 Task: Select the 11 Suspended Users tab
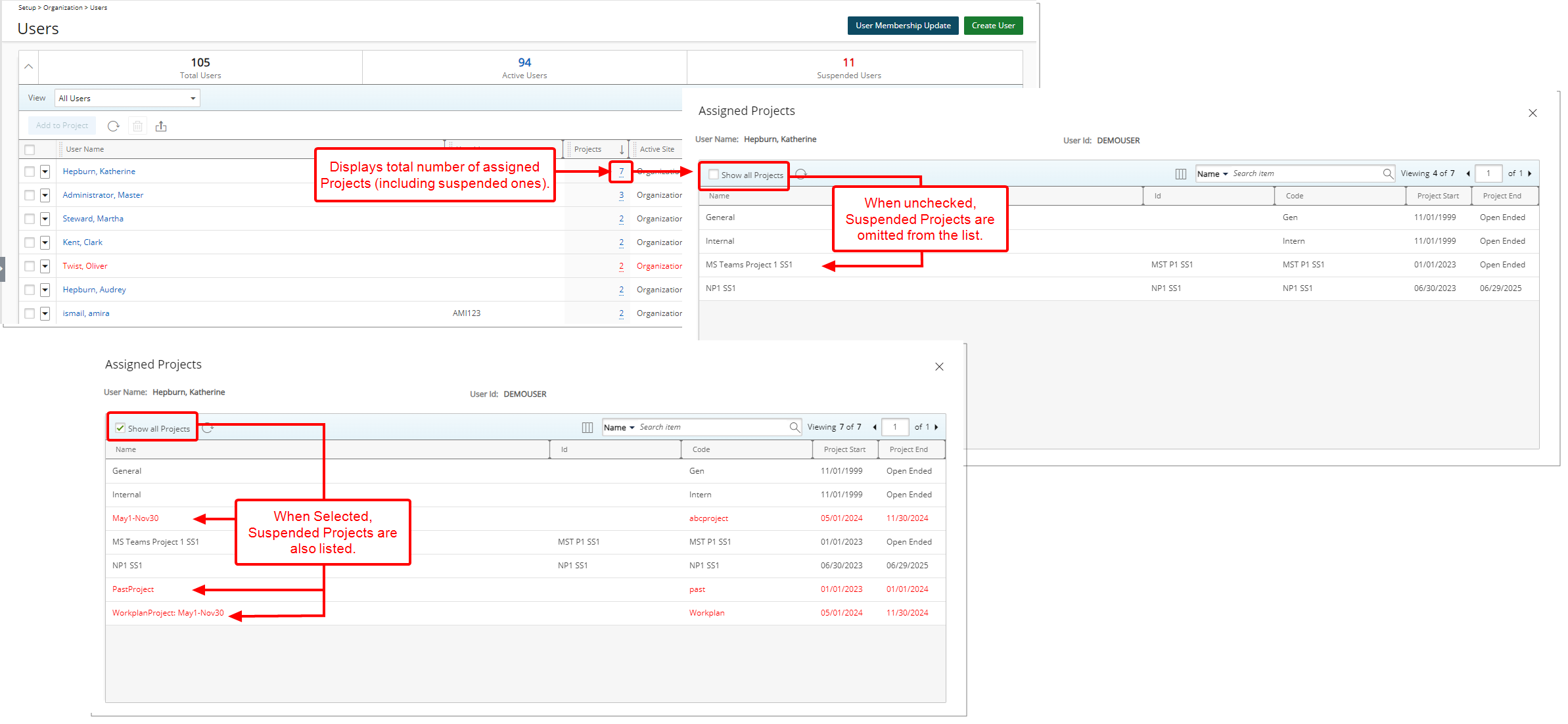(x=848, y=68)
